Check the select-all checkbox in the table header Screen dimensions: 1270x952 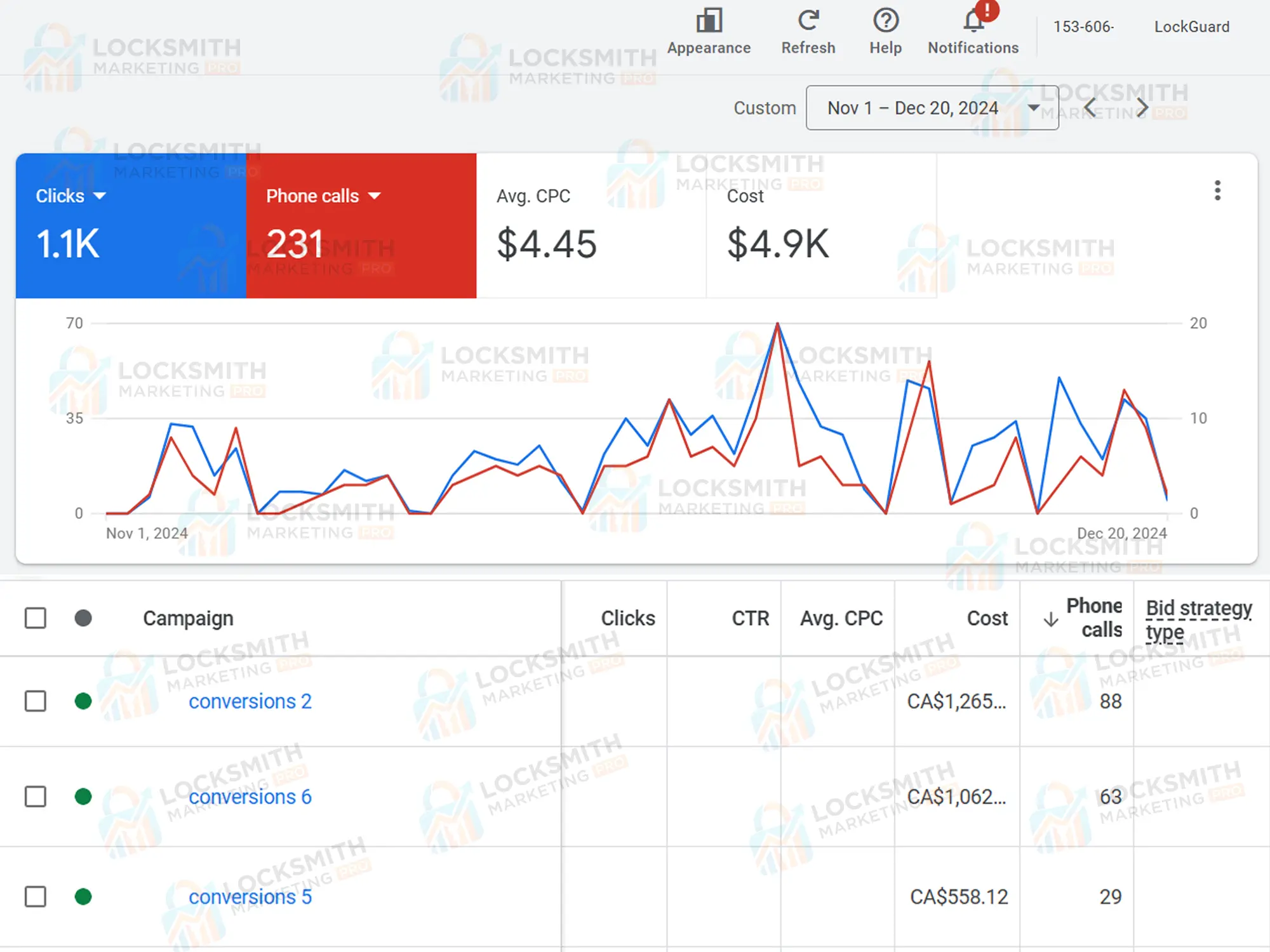[35, 618]
